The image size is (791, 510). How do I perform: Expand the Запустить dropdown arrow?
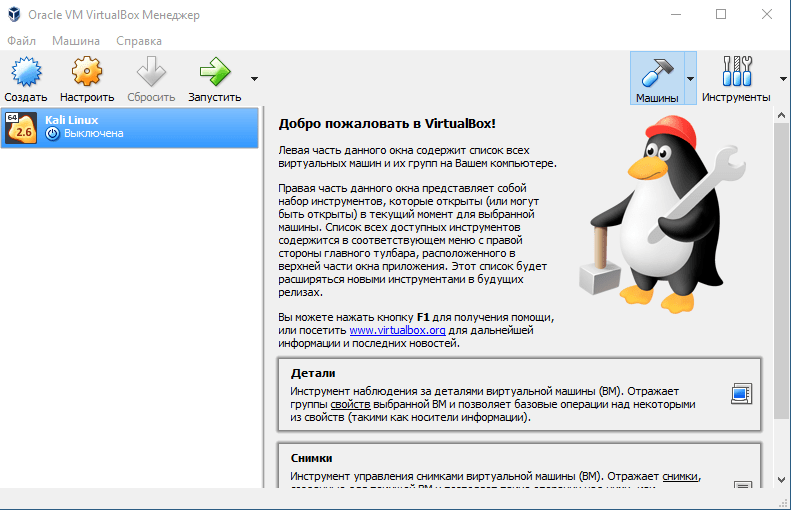point(254,79)
